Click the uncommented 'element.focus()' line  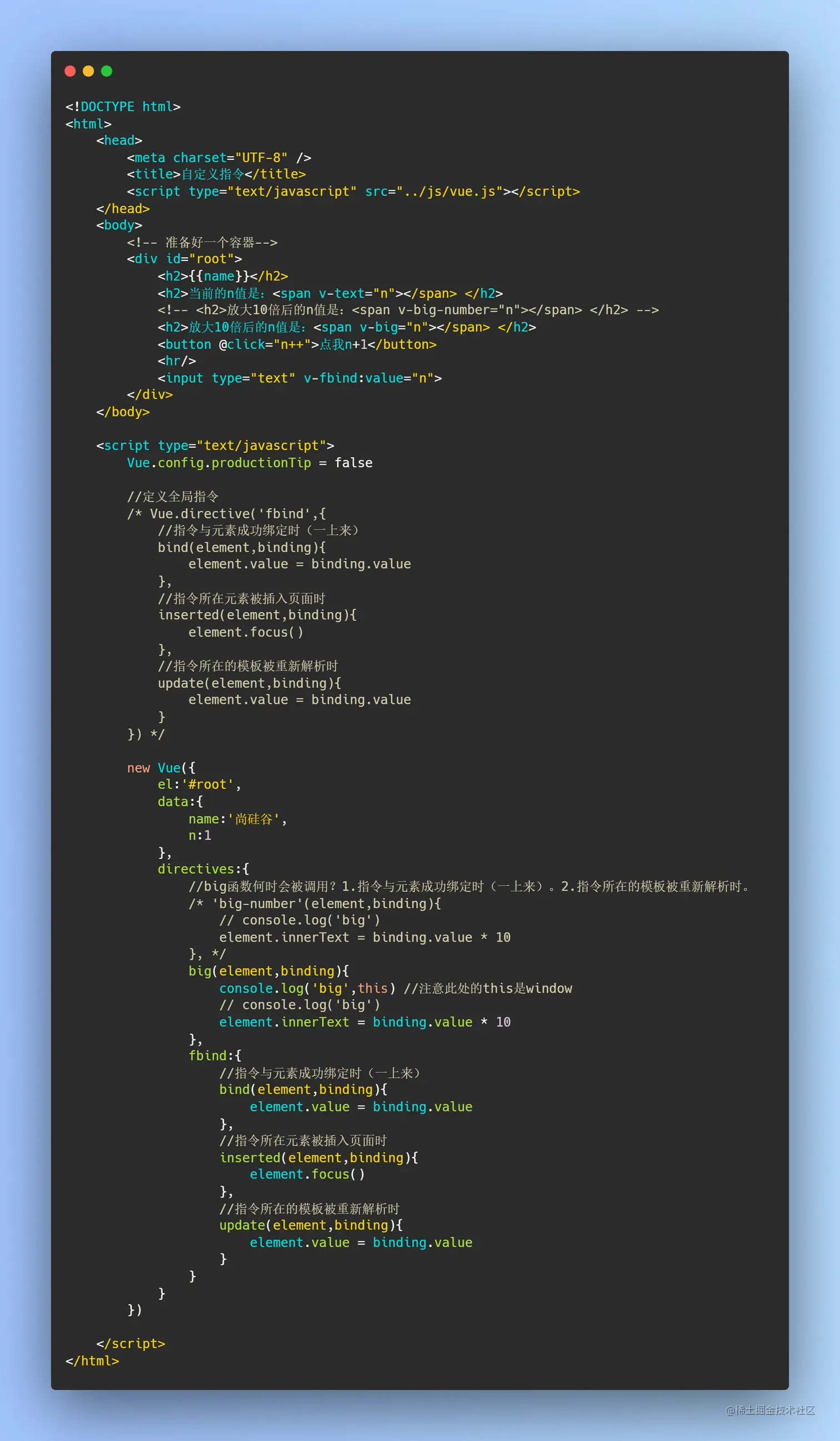point(307,1174)
